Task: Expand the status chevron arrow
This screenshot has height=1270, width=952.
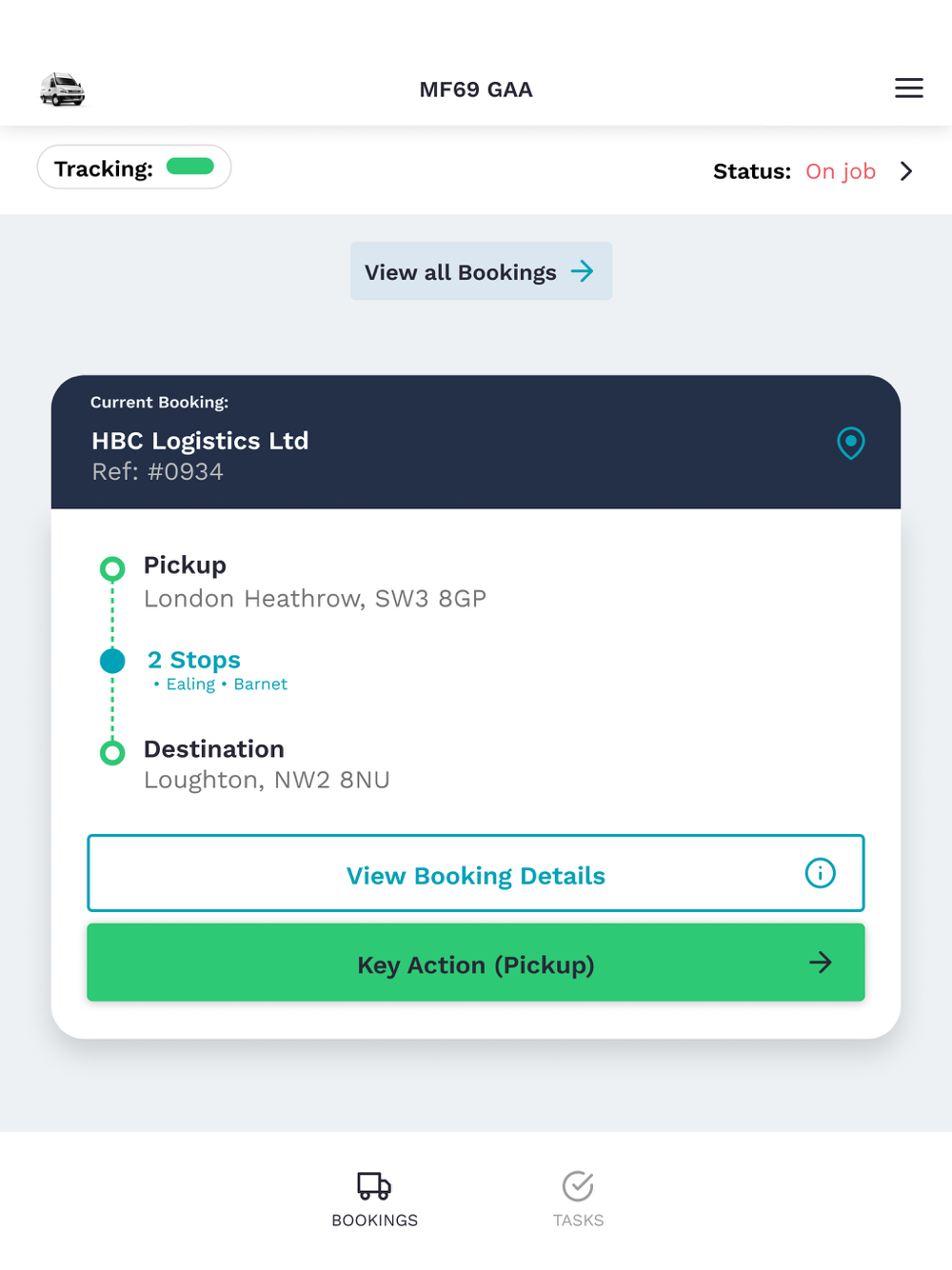Action: (906, 171)
